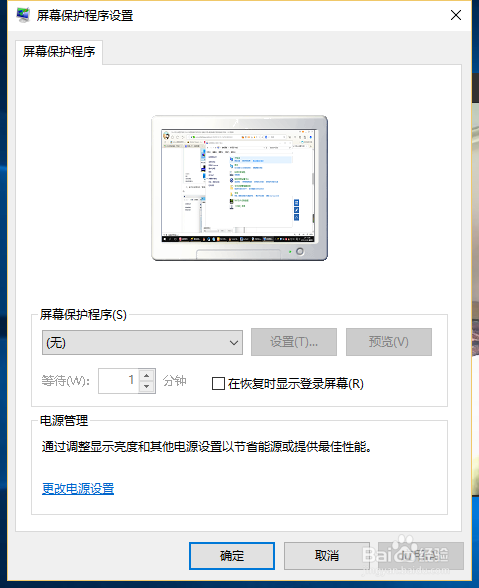Confirm with the 确定 button

click(x=232, y=556)
